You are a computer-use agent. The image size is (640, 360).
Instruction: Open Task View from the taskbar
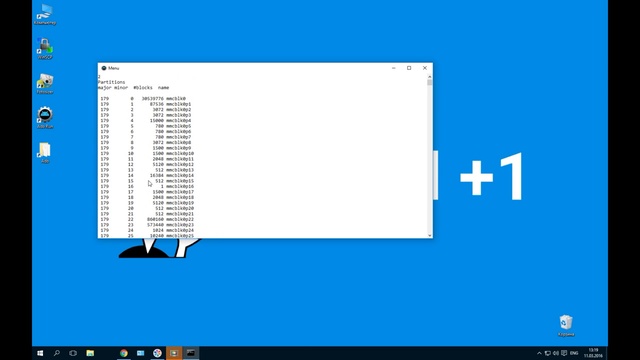tap(73, 353)
